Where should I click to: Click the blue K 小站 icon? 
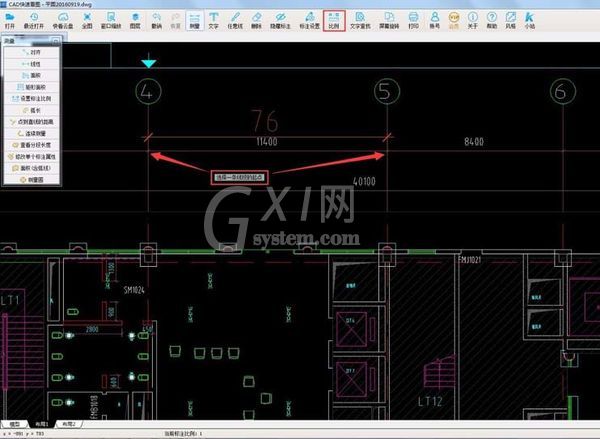530,20
